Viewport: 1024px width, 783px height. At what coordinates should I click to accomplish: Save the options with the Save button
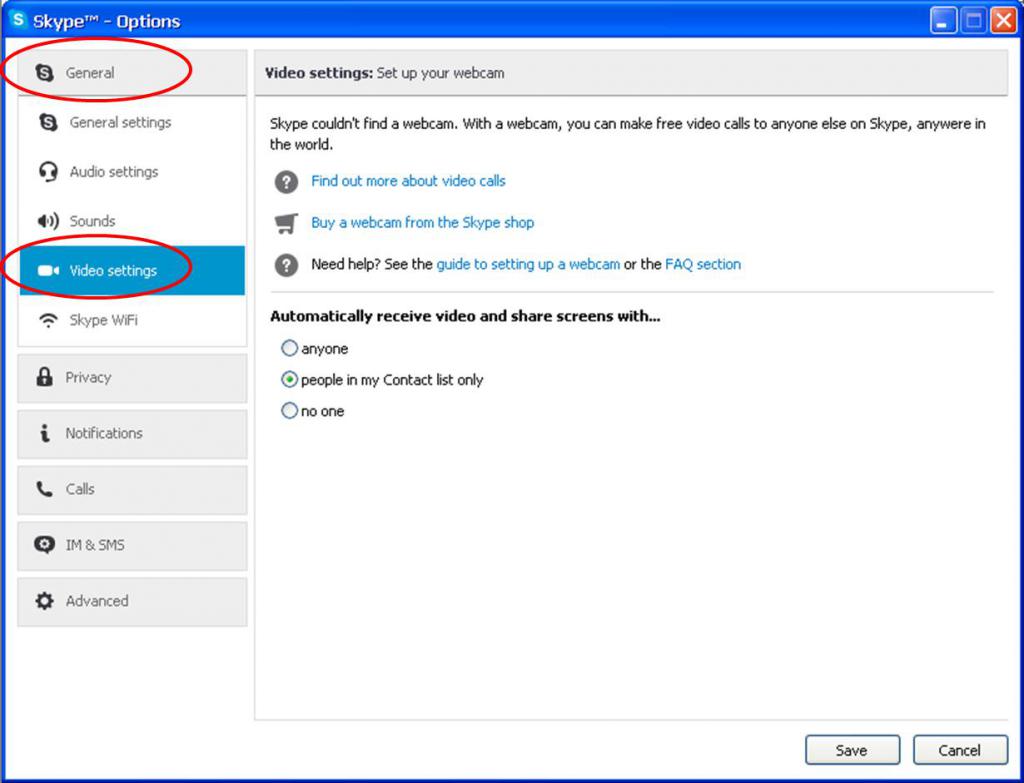(852, 750)
